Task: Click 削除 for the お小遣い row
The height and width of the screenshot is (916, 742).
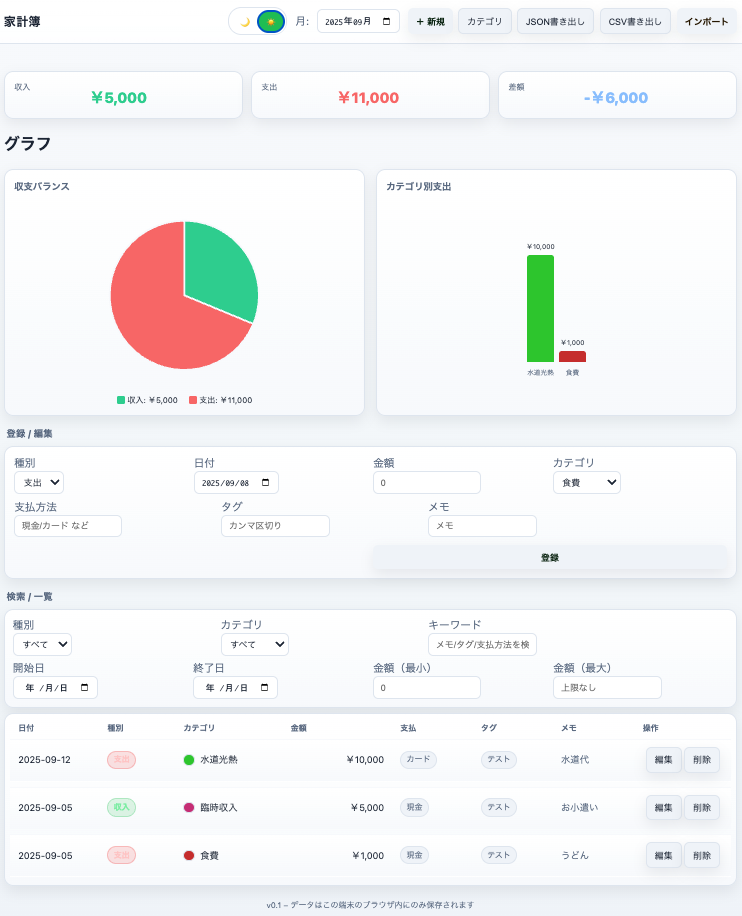Action: [x=702, y=807]
